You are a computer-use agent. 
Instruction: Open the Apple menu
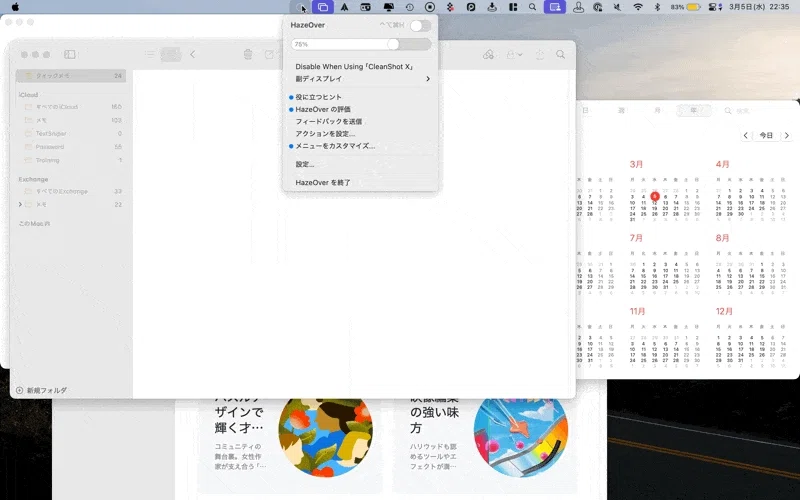(x=15, y=7)
